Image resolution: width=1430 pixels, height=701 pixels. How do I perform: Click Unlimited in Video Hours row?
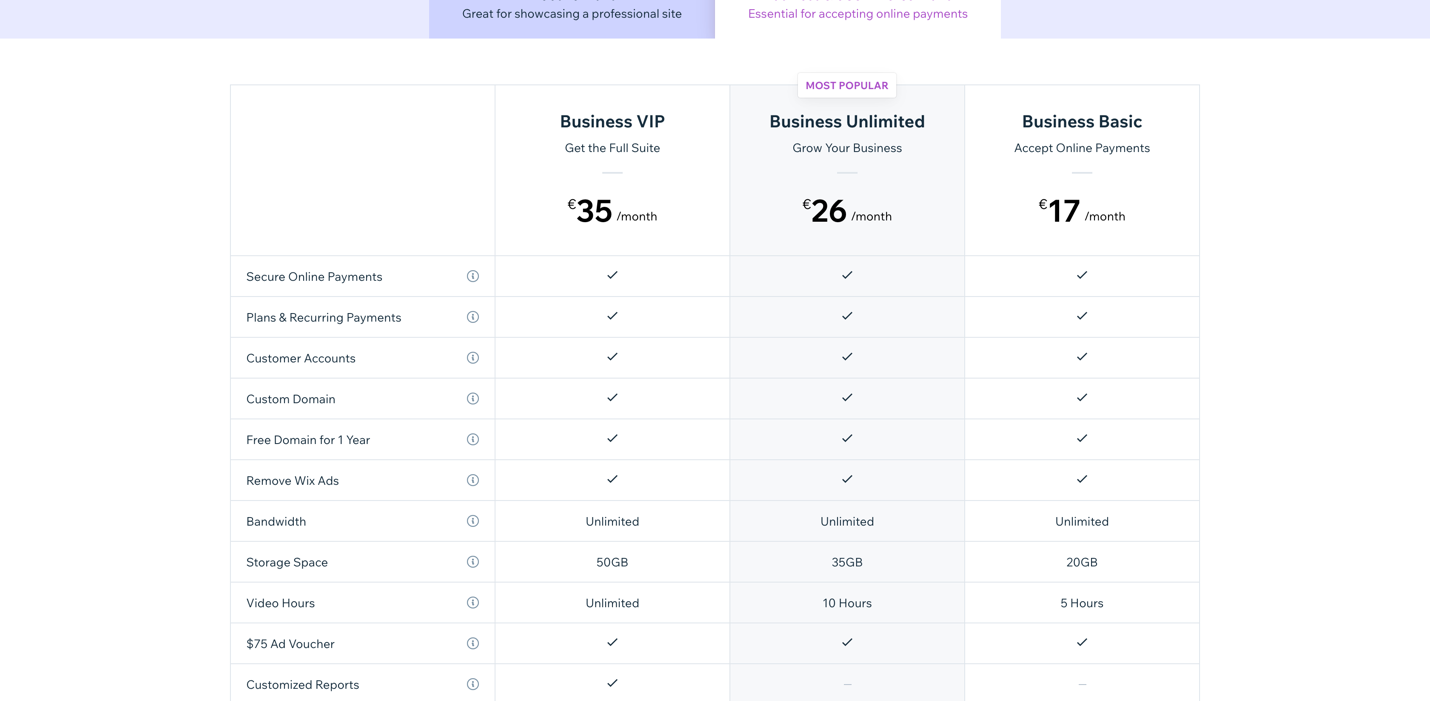pos(612,603)
